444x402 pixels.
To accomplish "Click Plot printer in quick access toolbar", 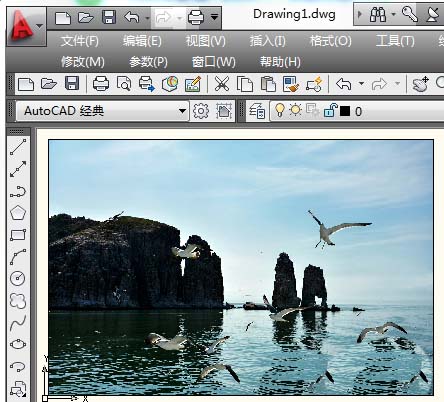I will 196,17.
